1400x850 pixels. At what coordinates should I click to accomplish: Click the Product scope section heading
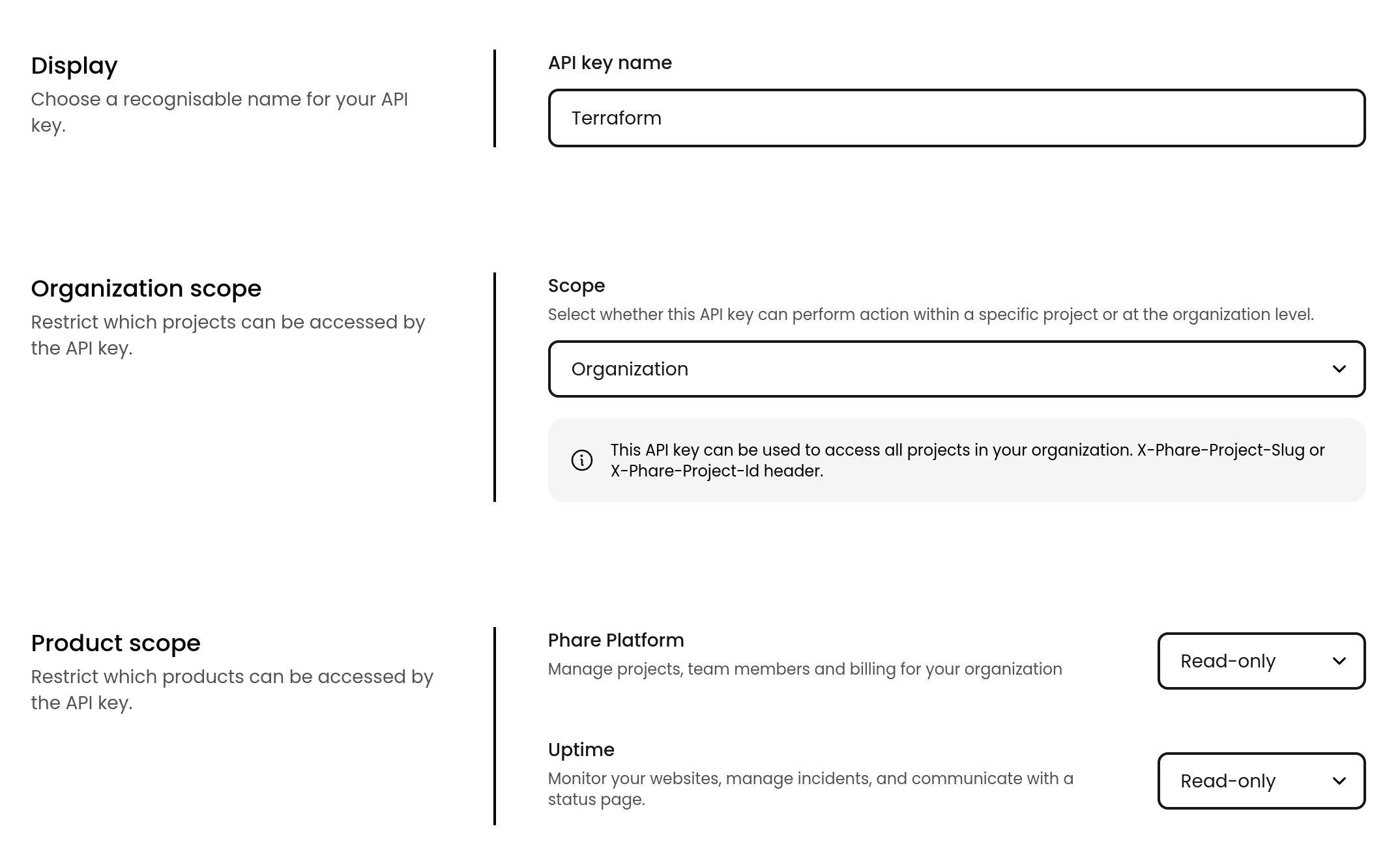[x=115, y=643]
